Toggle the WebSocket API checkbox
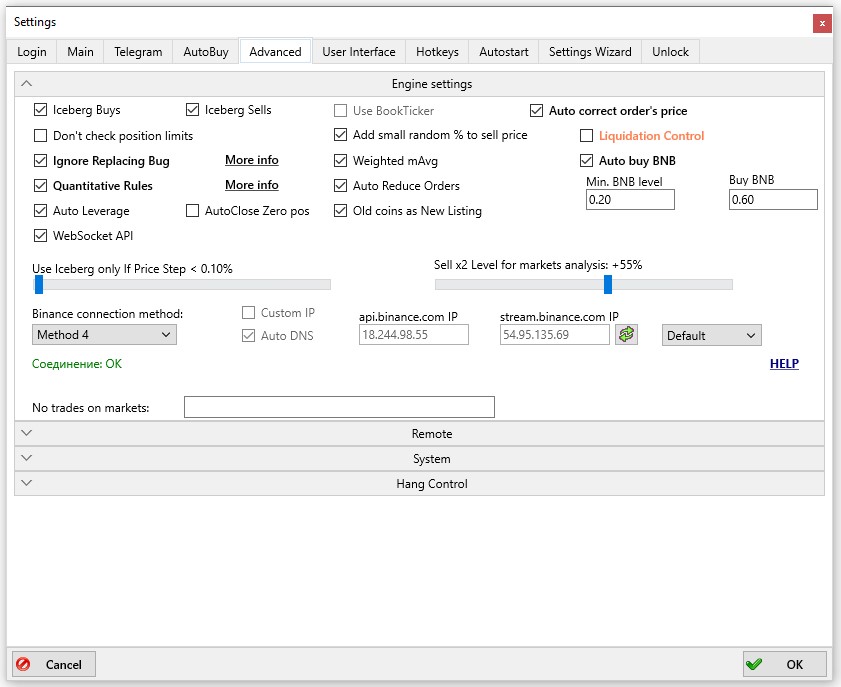Viewport: 841px width, 687px height. [41, 236]
